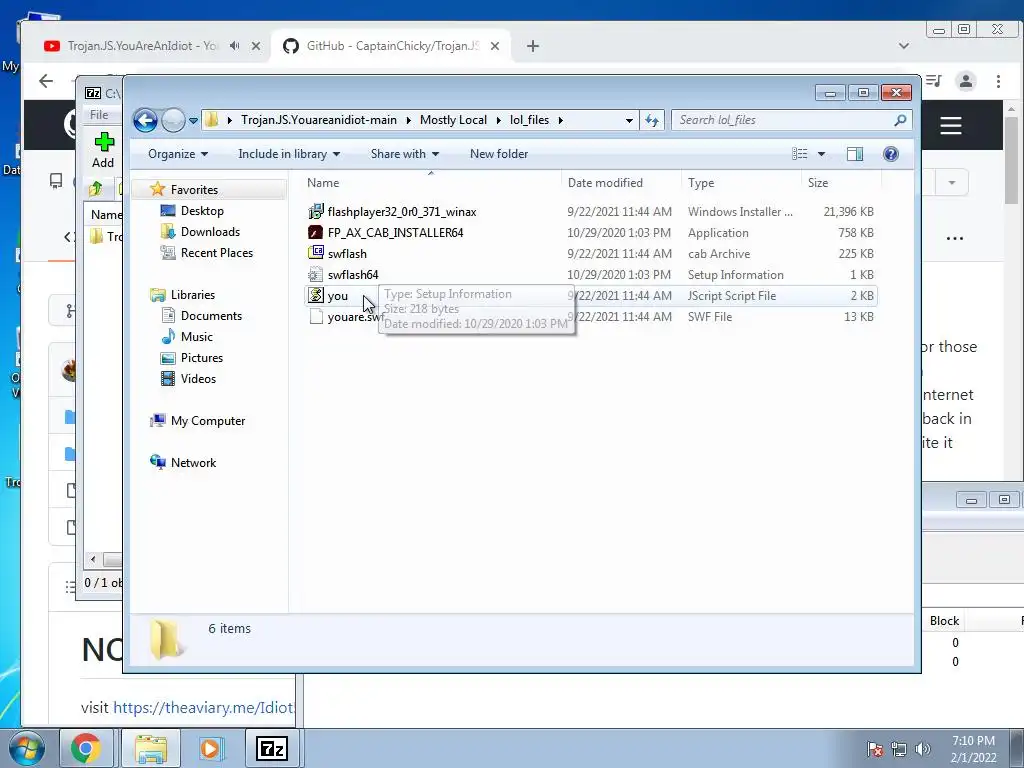Close the YouTube browser tab

pyautogui.click(x=256, y=46)
